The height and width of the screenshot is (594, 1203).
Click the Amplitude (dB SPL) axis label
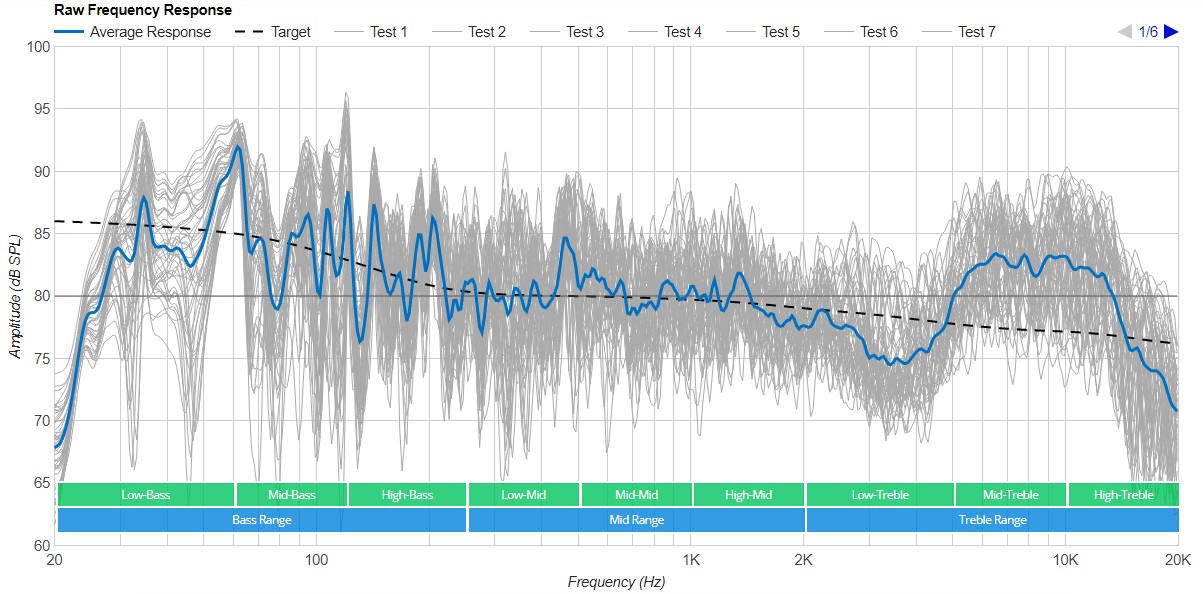pos(16,296)
